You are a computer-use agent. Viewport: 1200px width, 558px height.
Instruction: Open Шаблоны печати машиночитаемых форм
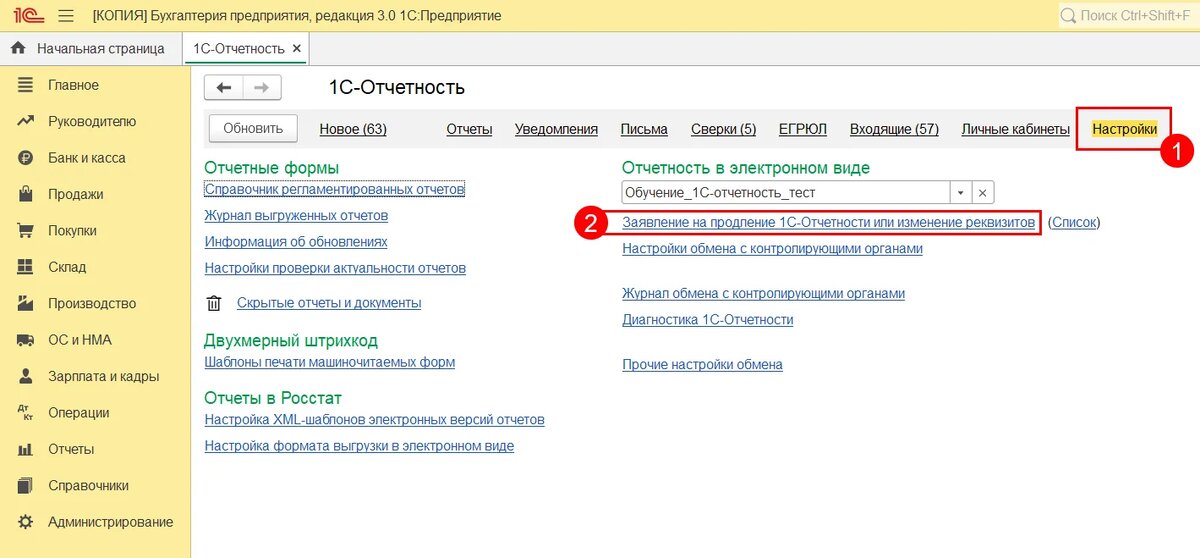329,362
